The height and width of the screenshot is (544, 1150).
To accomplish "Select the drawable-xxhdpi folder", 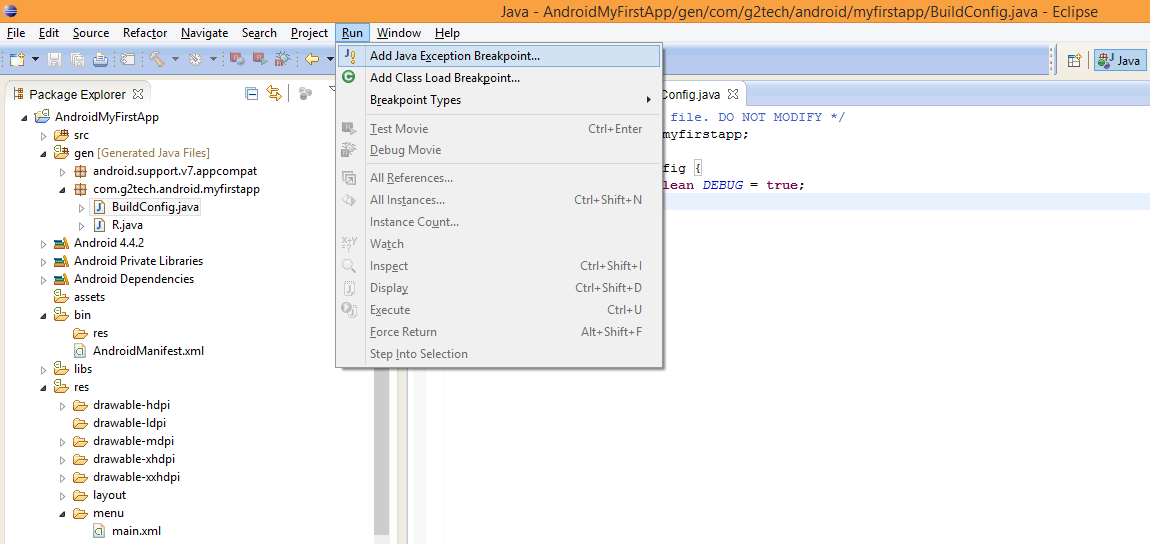I will 136,477.
